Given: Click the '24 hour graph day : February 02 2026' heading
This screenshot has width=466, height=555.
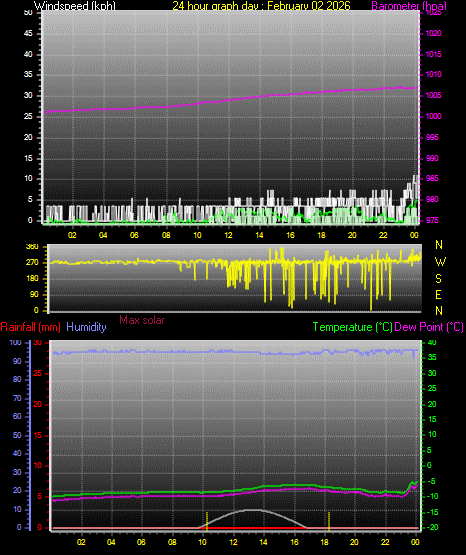Looking at the screenshot, I should point(261,6).
